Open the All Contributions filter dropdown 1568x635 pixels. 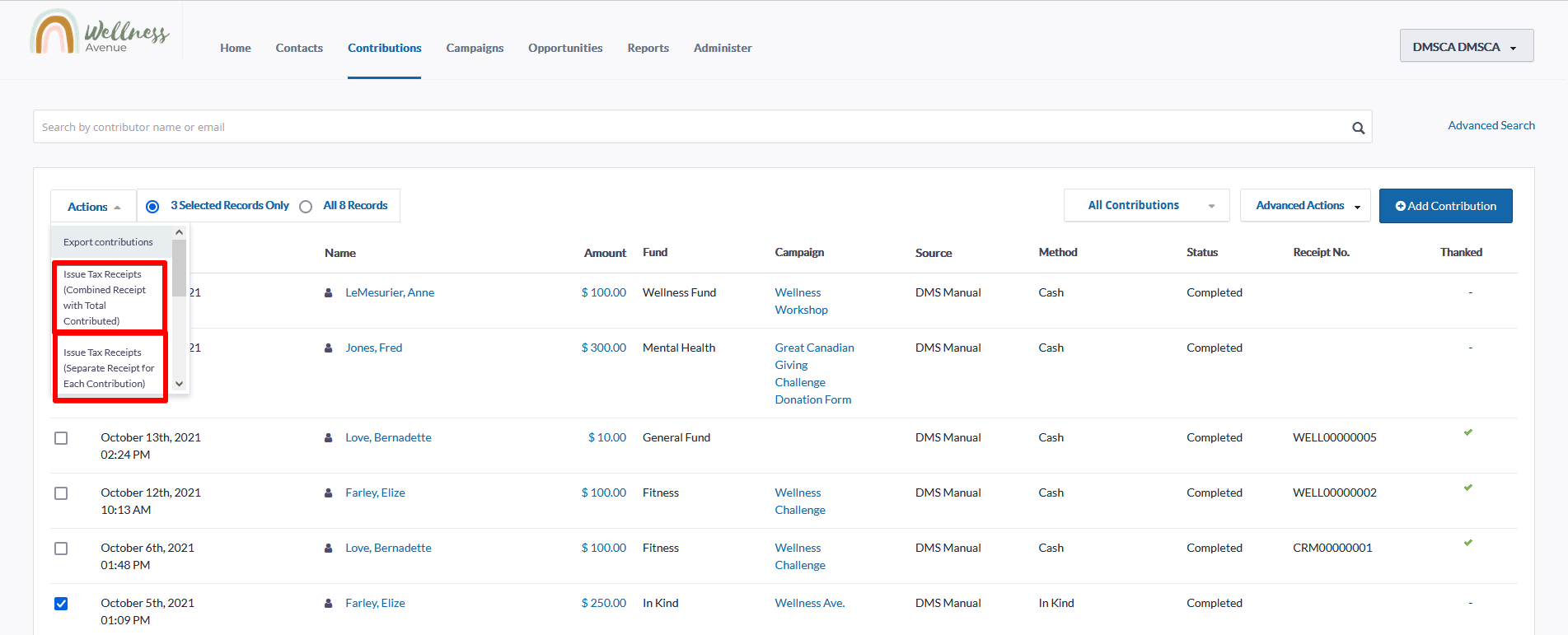pyautogui.click(x=1146, y=205)
